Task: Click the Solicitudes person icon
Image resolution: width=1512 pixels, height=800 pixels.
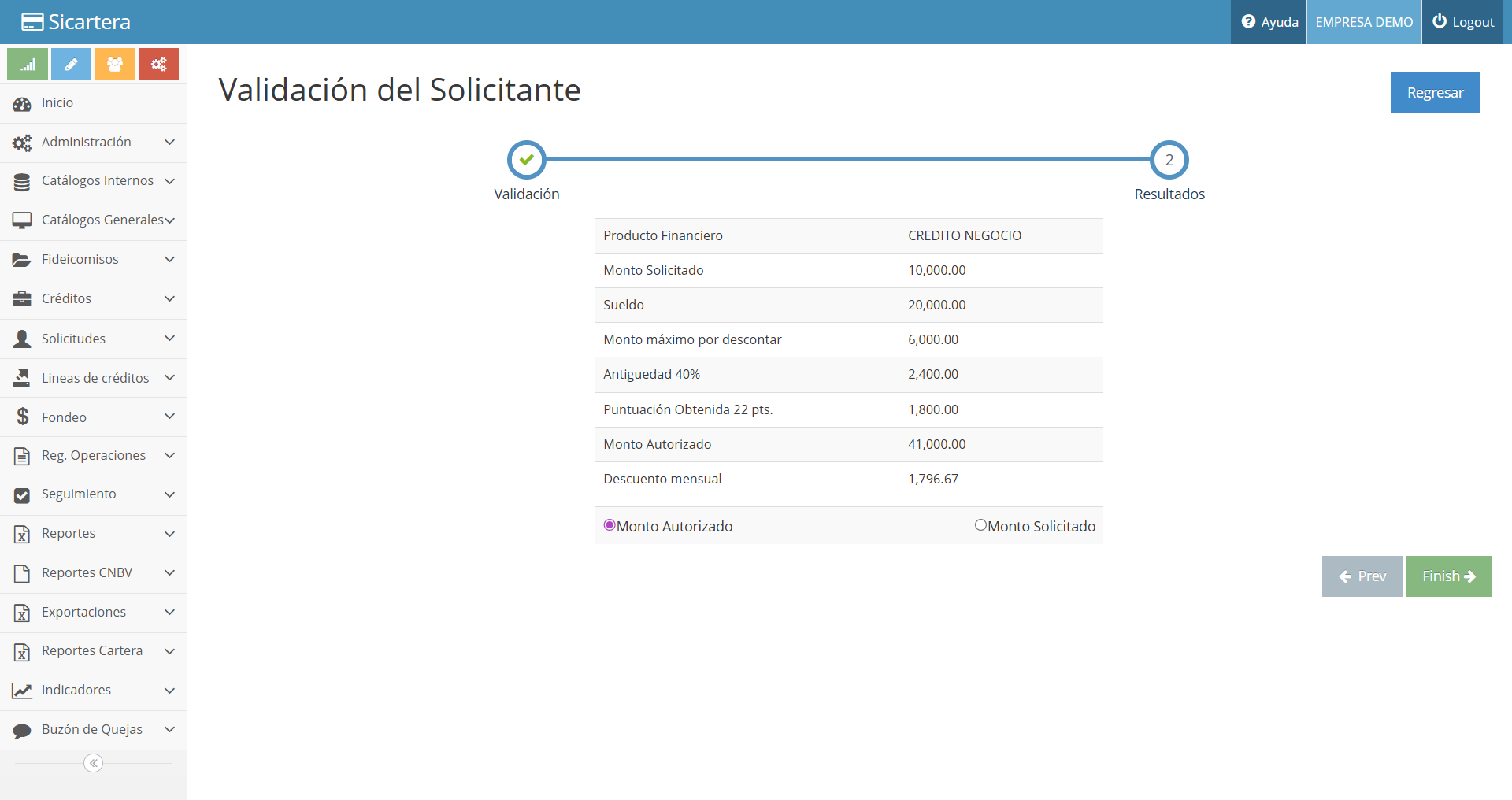Action: click(x=22, y=339)
